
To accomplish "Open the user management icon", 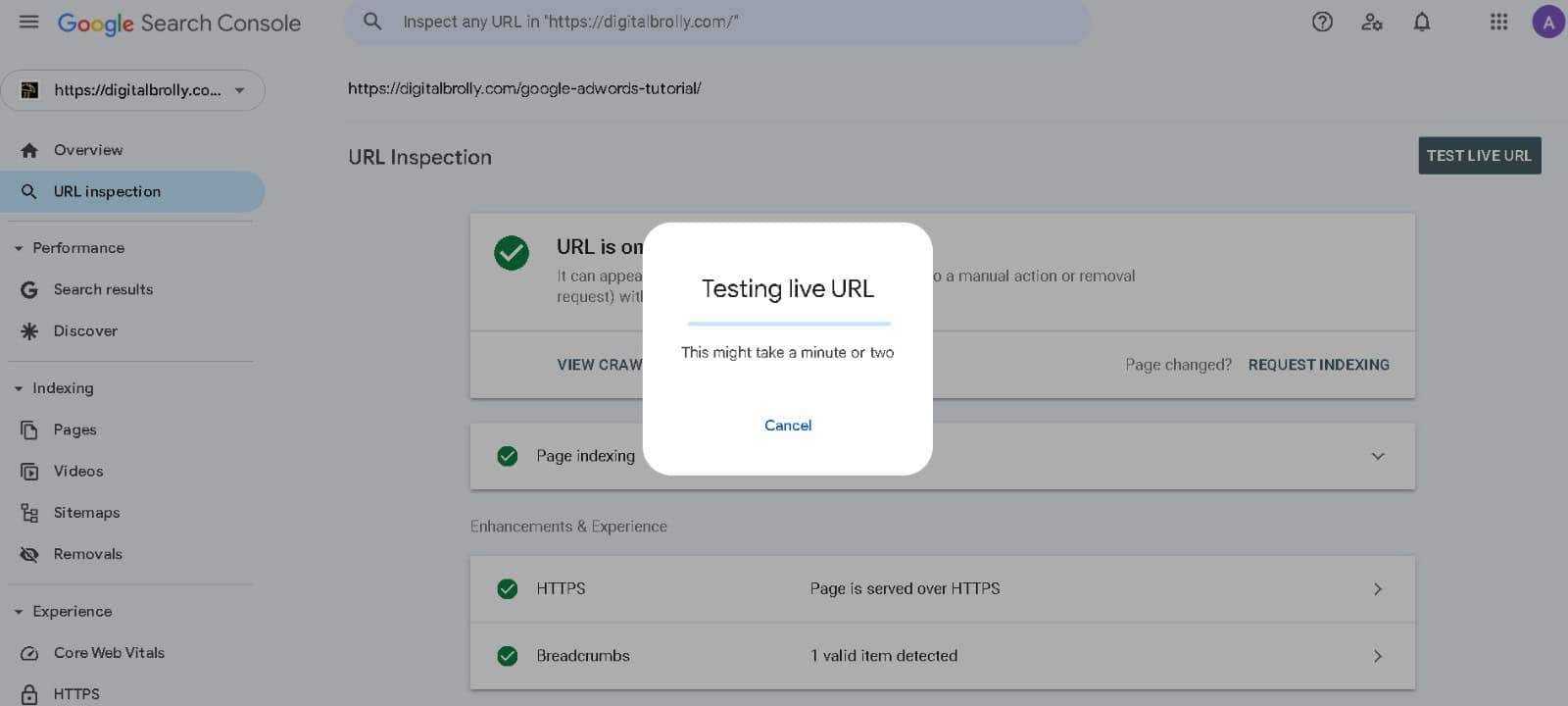I will [1372, 22].
